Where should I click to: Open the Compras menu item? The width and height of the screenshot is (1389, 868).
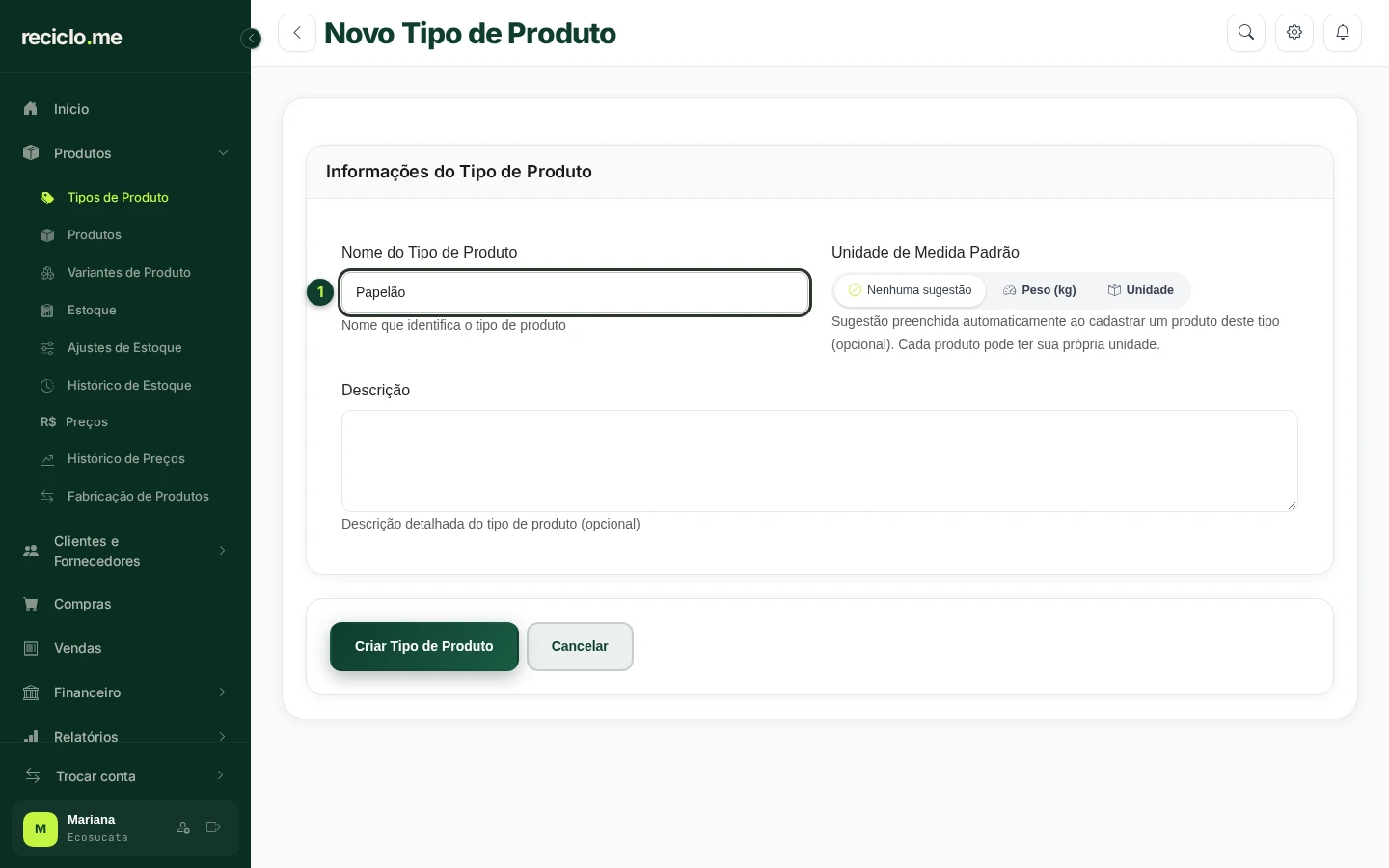click(125, 605)
